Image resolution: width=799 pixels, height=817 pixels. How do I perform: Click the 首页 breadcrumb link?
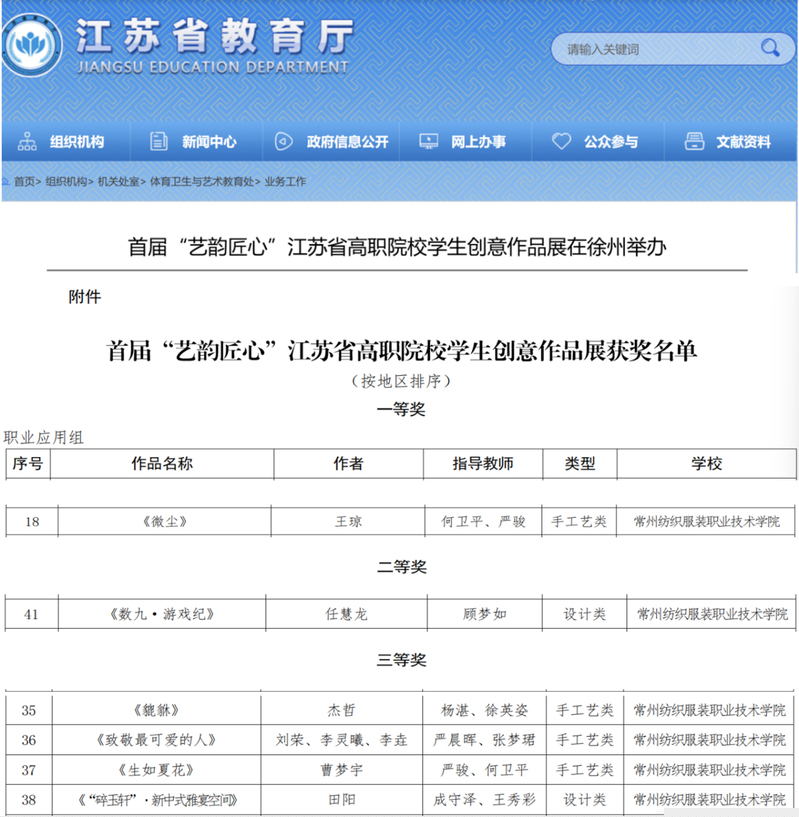pyautogui.click(x=25, y=182)
